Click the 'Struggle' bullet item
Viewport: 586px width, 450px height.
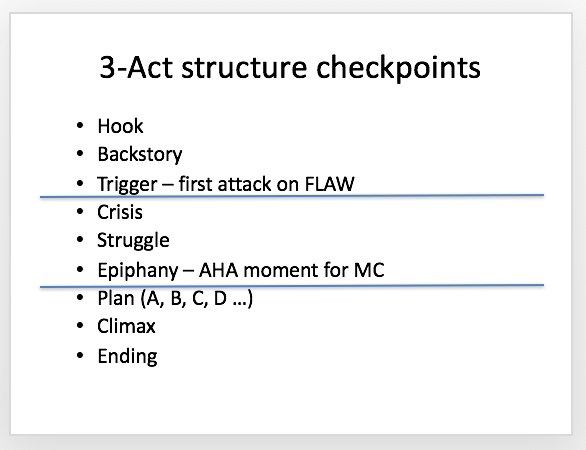[133, 240]
